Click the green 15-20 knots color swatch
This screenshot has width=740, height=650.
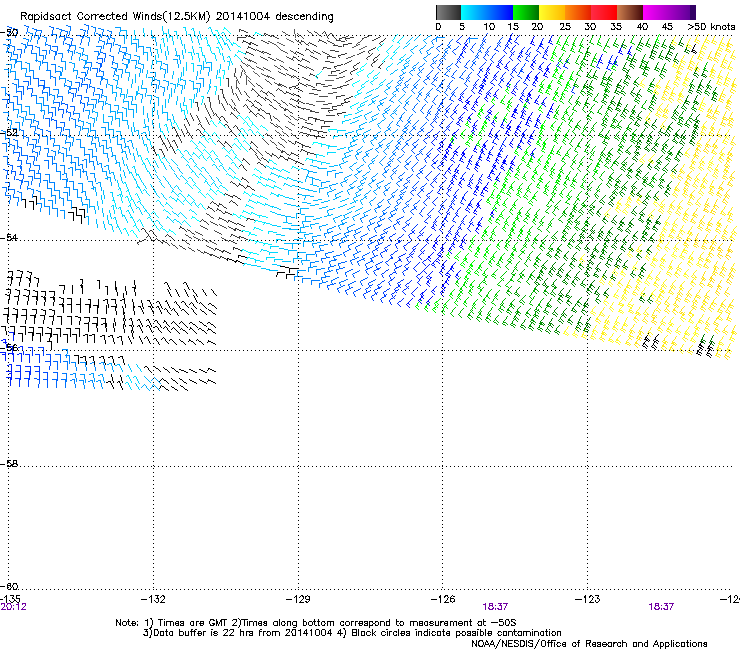pos(526,12)
